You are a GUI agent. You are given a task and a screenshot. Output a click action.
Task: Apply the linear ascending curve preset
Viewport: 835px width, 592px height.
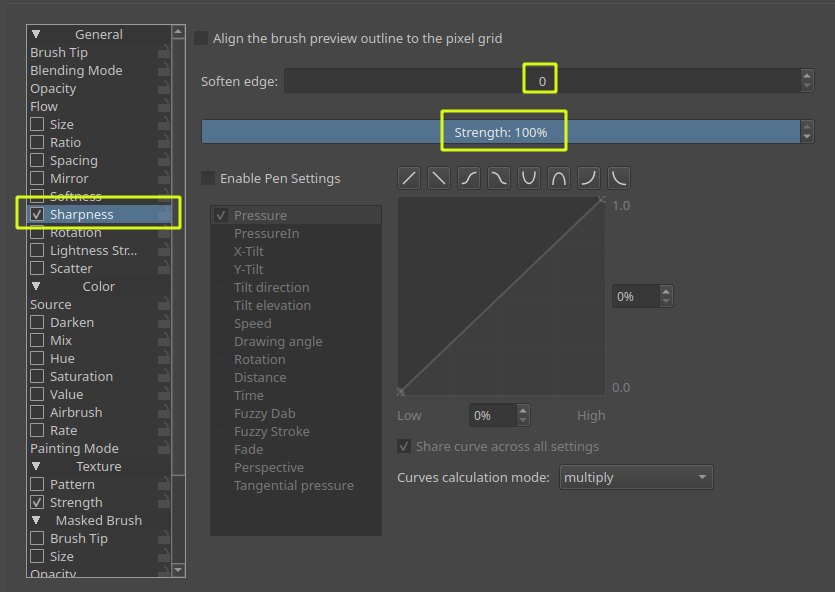pos(409,178)
